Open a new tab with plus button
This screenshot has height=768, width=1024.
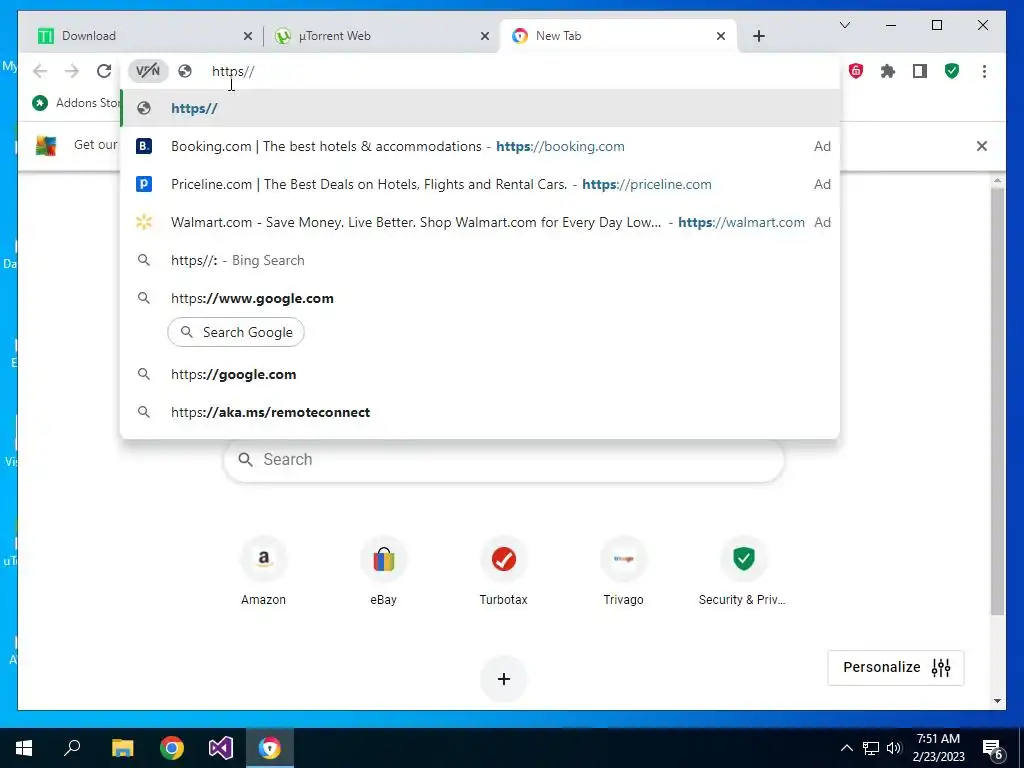tap(758, 36)
